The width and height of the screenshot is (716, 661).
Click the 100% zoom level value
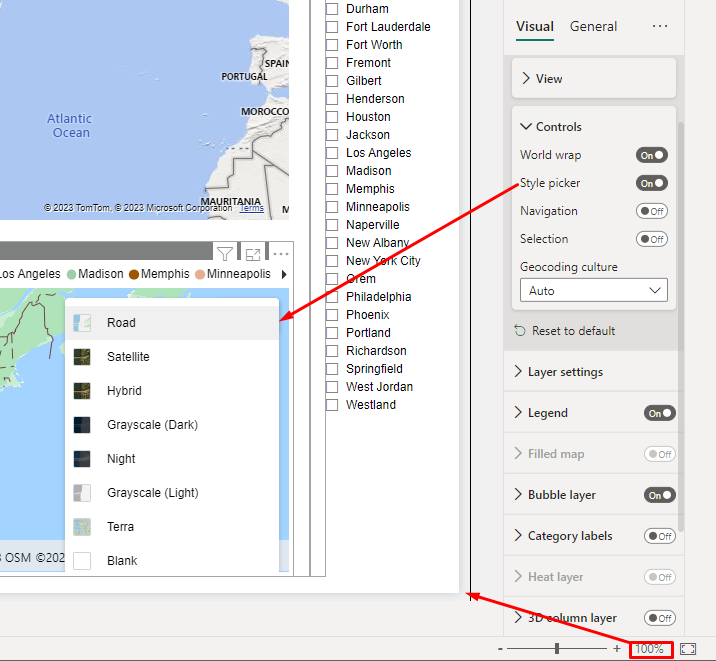(649, 649)
